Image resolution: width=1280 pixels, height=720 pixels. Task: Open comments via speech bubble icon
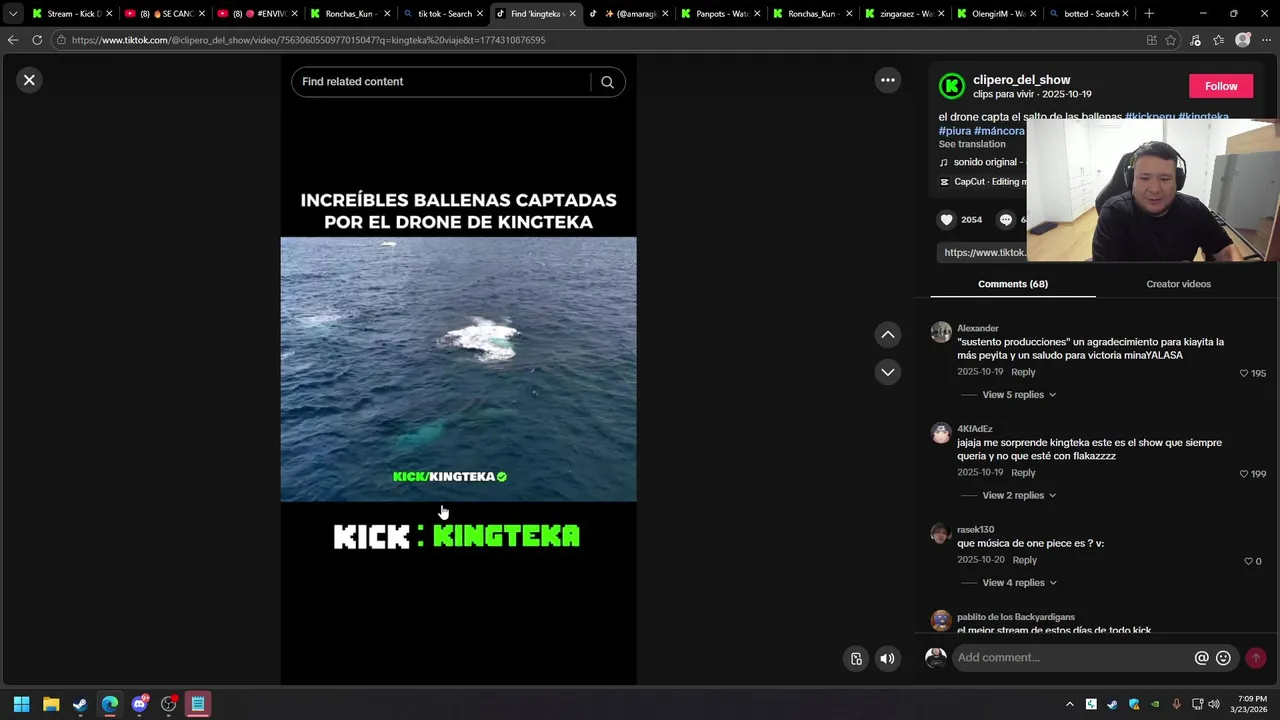pyautogui.click(x=1006, y=220)
